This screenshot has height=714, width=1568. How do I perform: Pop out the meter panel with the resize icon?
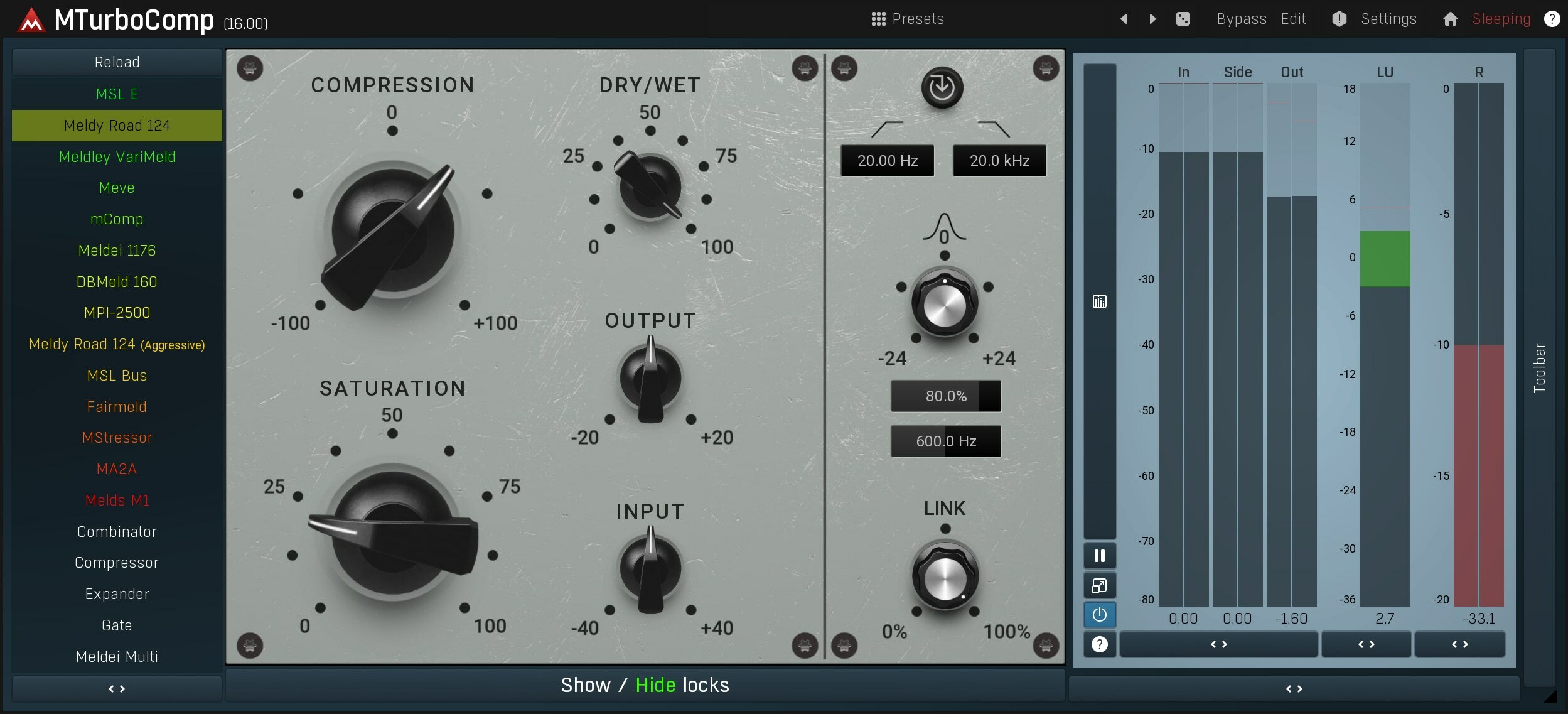coord(1098,585)
